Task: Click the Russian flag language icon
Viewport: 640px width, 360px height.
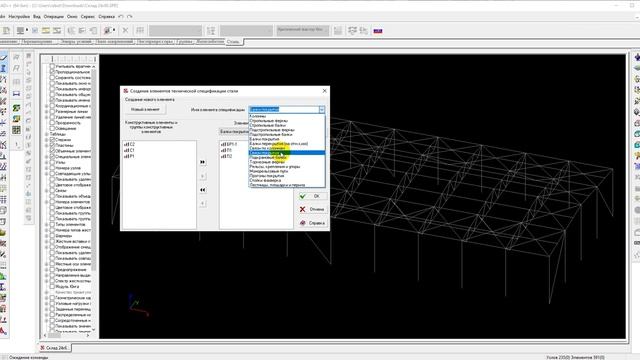Action: pos(378,31)
